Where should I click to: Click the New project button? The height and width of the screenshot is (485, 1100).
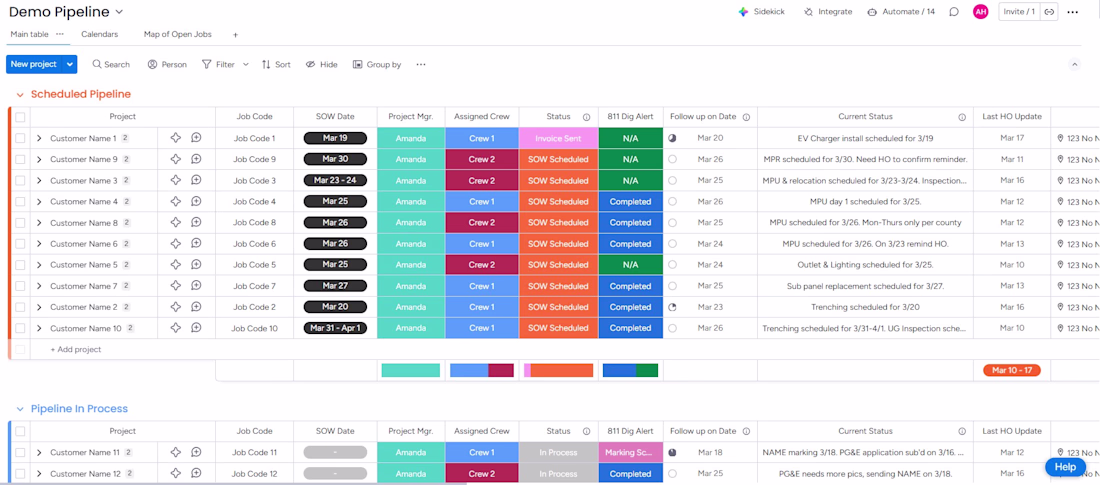(x=34, y=64)
